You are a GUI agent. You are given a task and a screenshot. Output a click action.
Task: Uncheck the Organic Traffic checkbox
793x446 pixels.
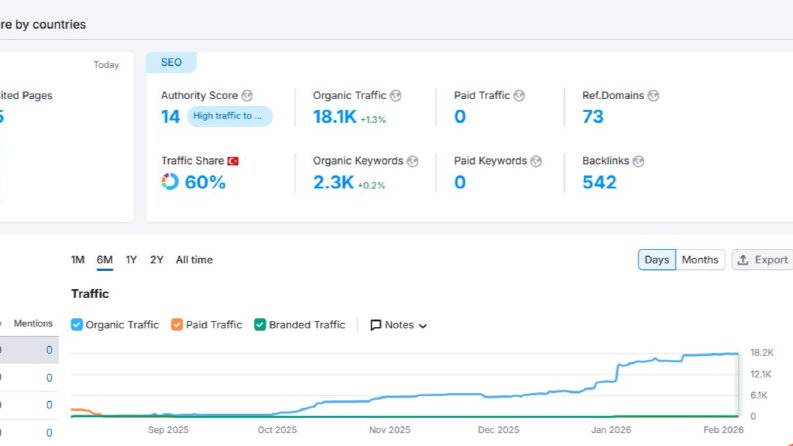coord(77,325)
